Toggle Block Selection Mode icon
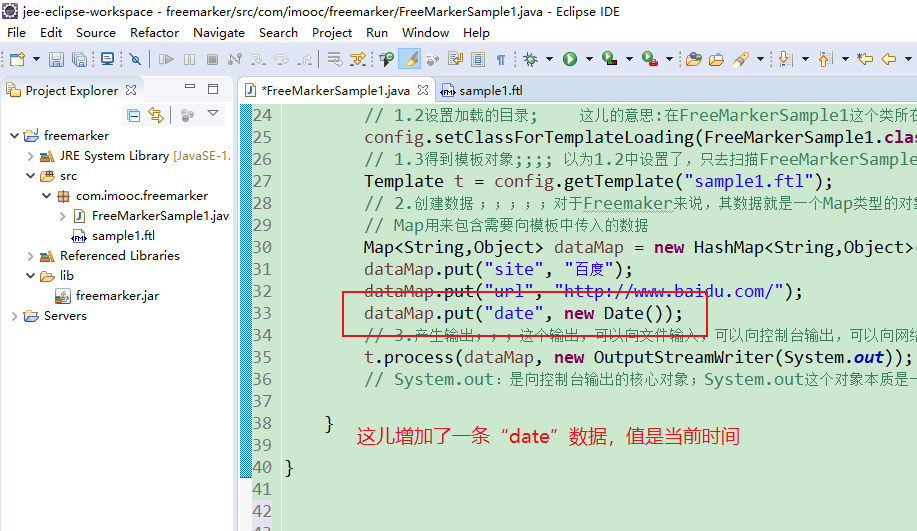The height and width of the screenshot is (531, 917). [x=478, y=59]
